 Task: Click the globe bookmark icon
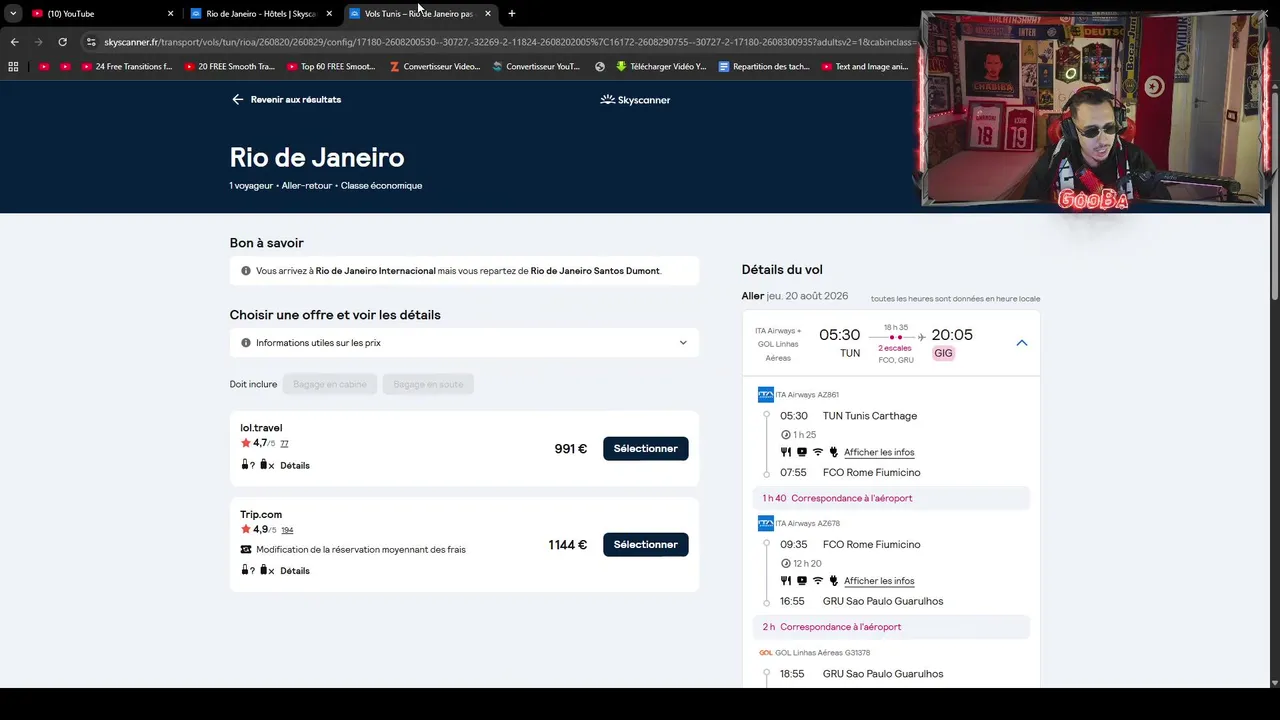click(x=600, y=67)
